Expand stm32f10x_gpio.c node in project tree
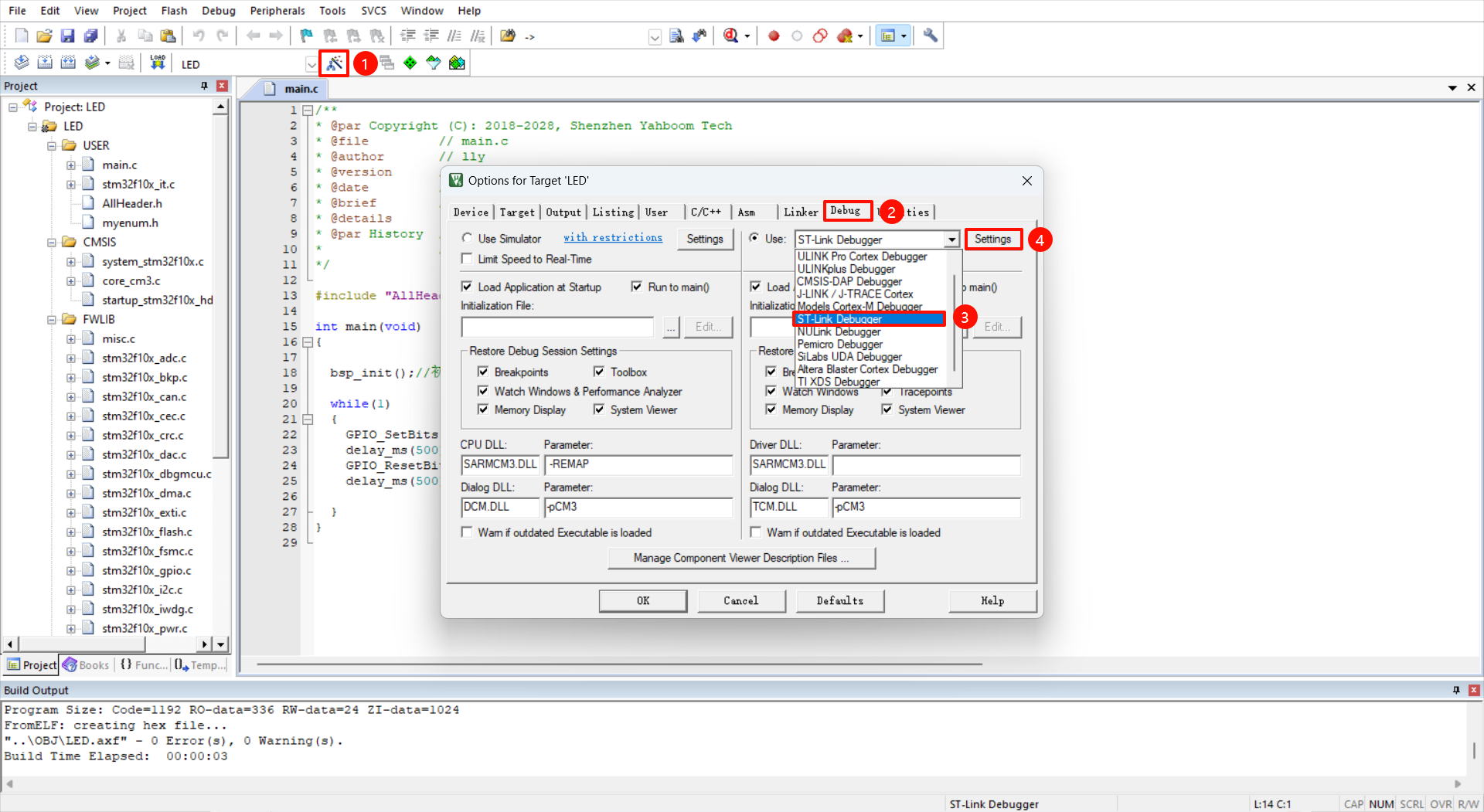This screenshot has height=812, width=1484. 71,570
